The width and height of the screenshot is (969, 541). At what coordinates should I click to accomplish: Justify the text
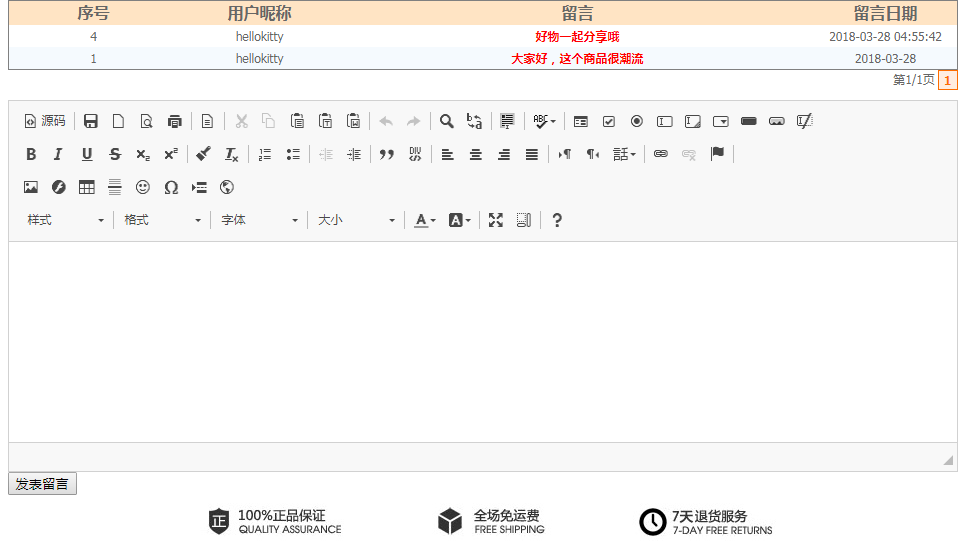tap(532, 154)
